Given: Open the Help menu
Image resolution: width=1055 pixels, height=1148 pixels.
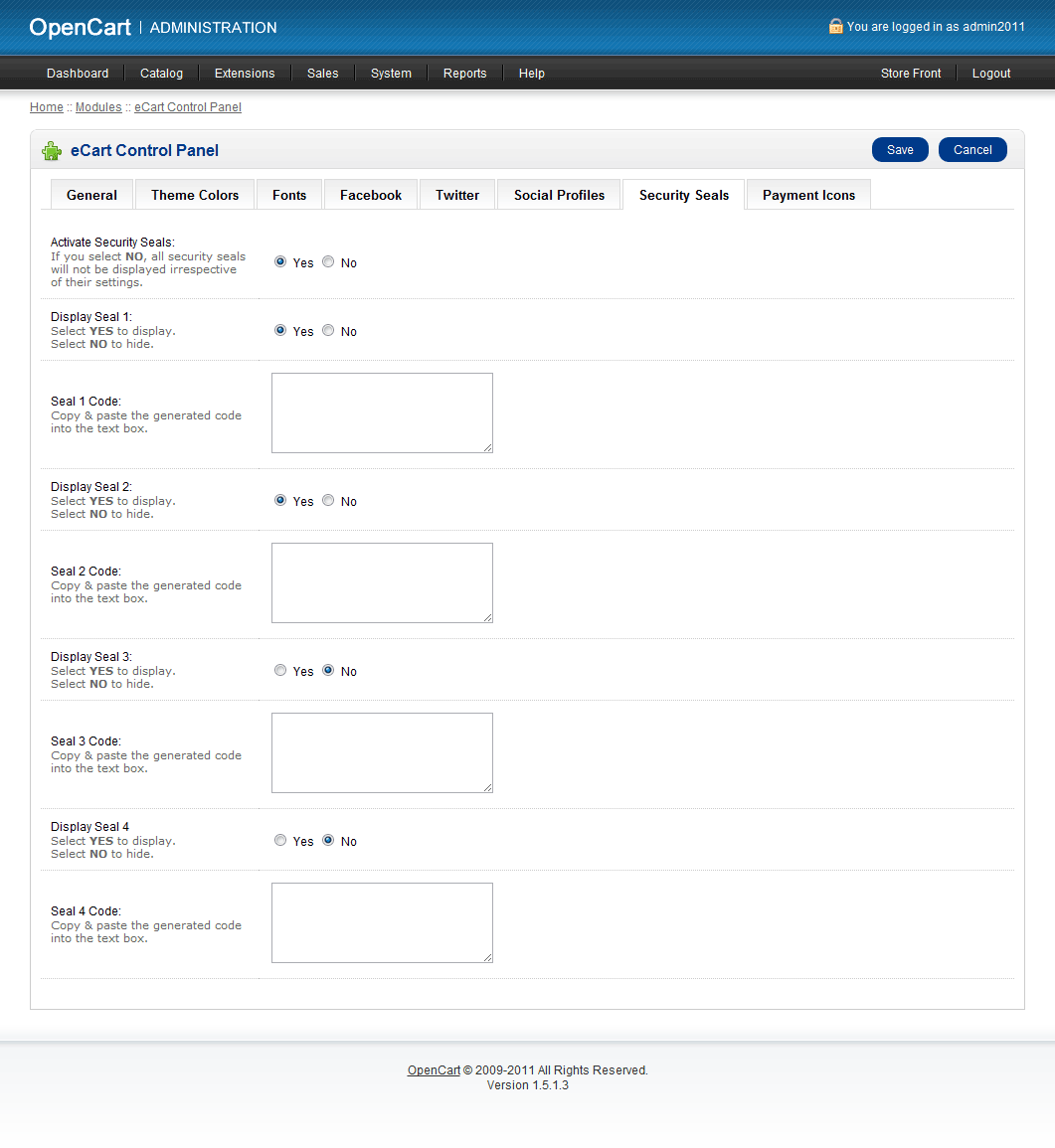Looking at the screenshot, I should tap(532, 74).
